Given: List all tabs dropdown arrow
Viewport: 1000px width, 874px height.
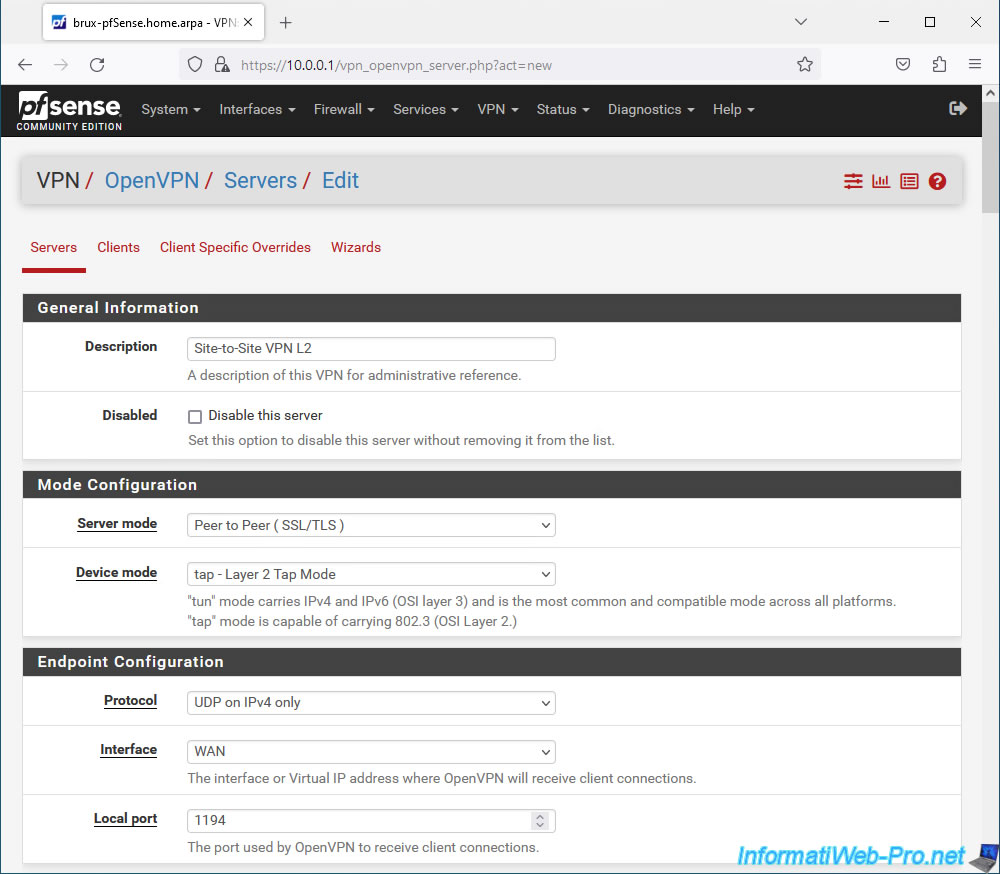Looking at the screenshot, I should (x=801, y=22).
